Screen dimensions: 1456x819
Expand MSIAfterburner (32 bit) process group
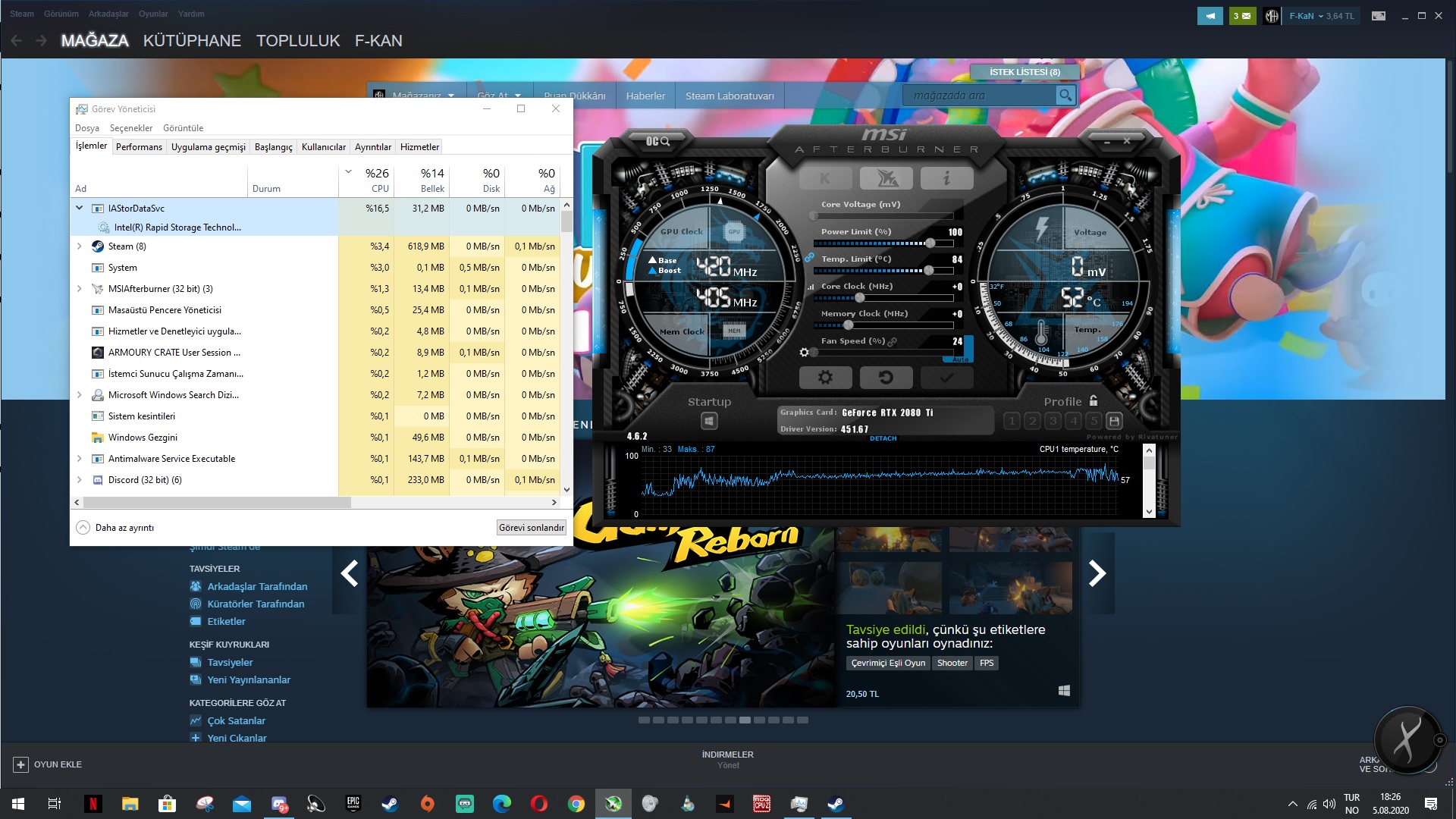click(x=79, y=288)
